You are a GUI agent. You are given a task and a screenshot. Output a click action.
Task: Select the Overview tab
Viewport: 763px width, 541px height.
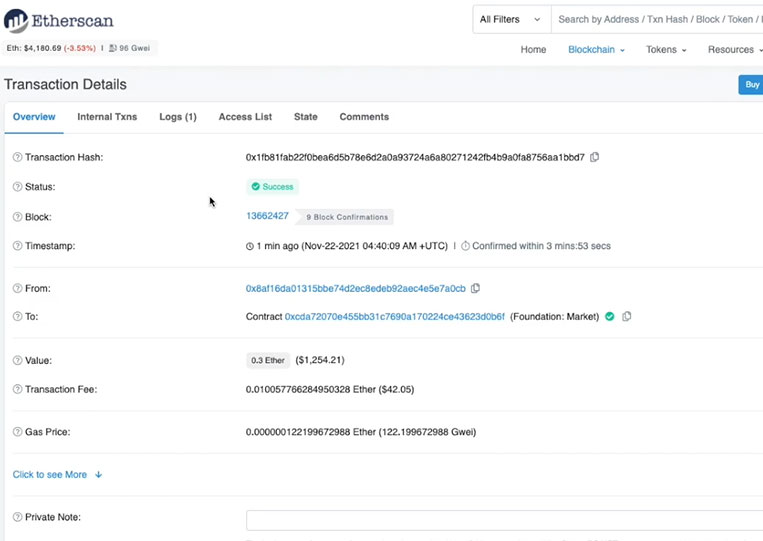click(34, 117)
